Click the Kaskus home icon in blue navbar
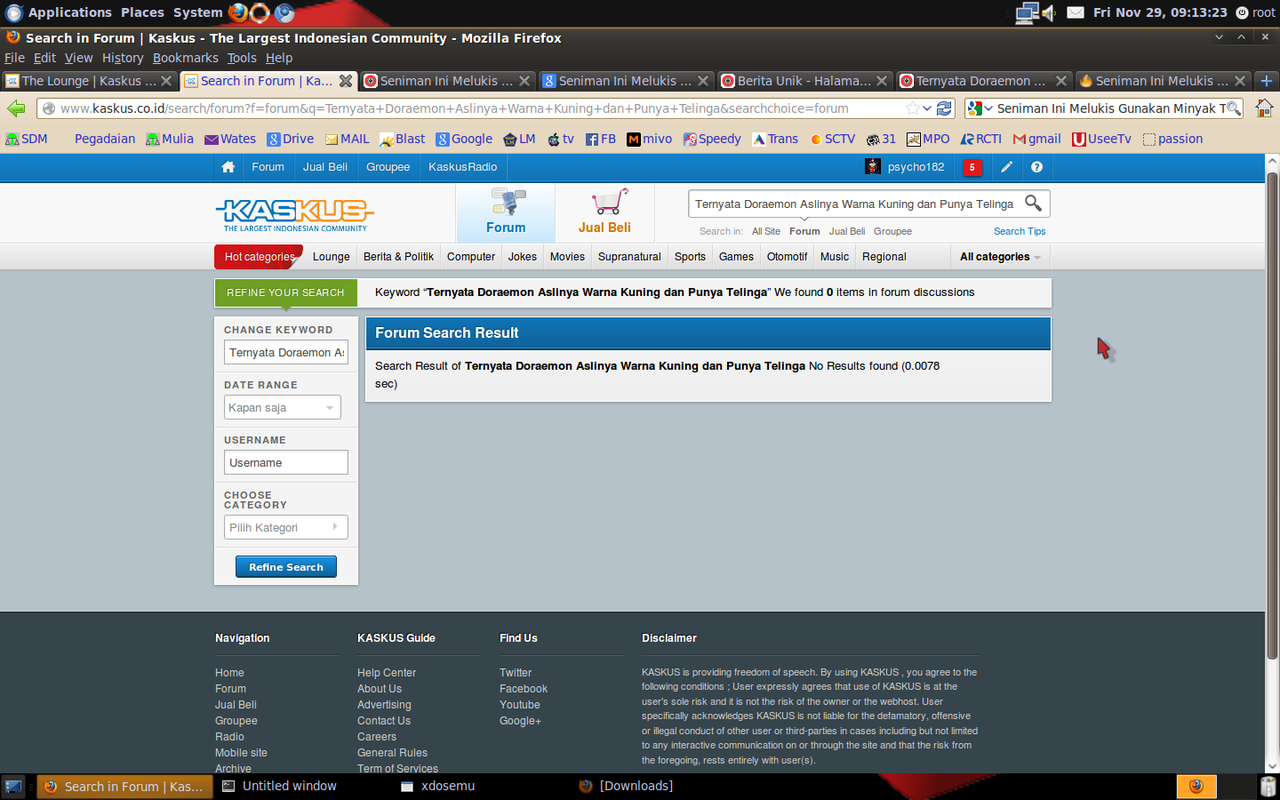The image size is (1280, 800). [228, 167]
